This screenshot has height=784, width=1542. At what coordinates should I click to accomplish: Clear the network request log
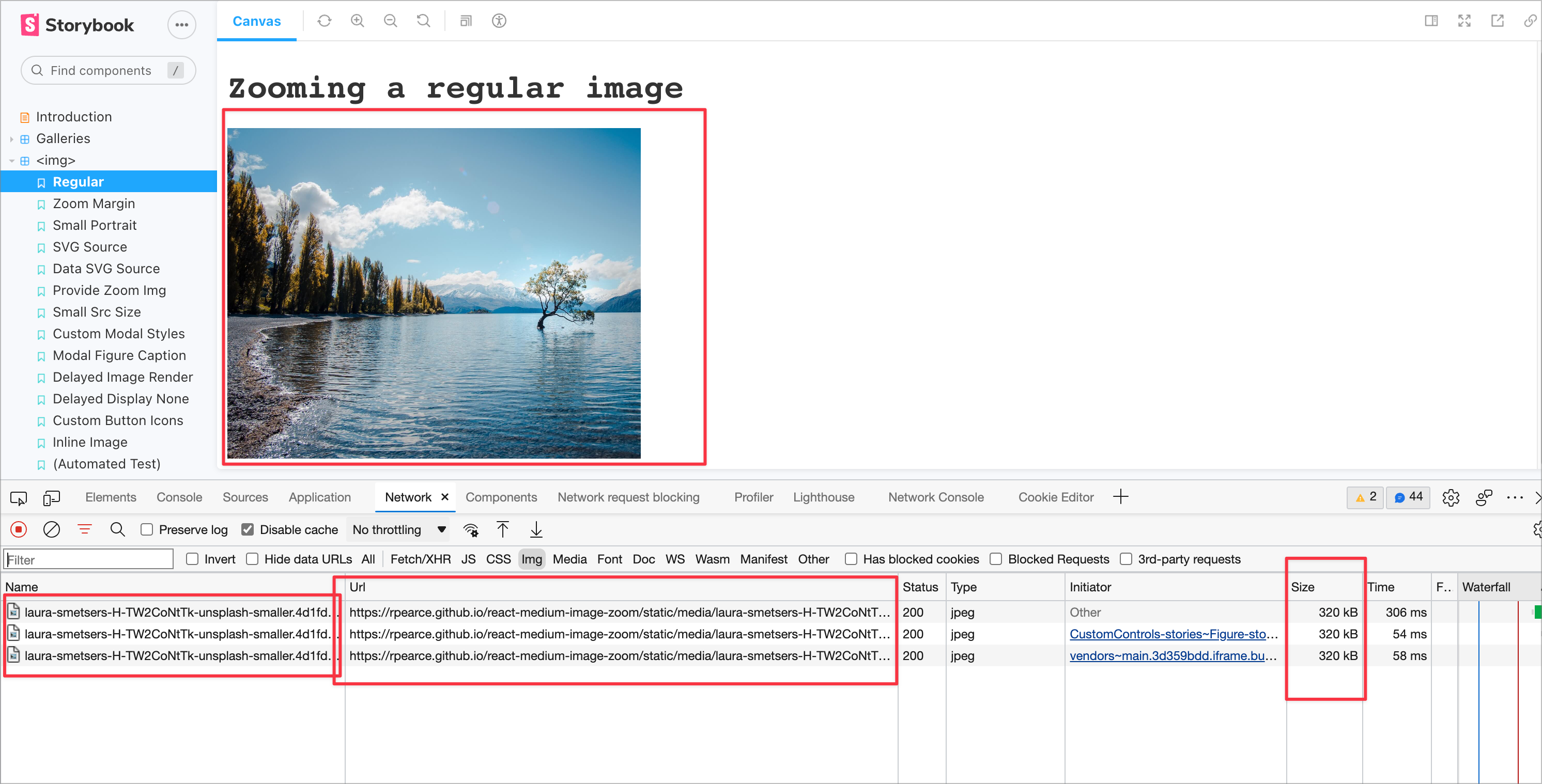(x=52, y=529)
